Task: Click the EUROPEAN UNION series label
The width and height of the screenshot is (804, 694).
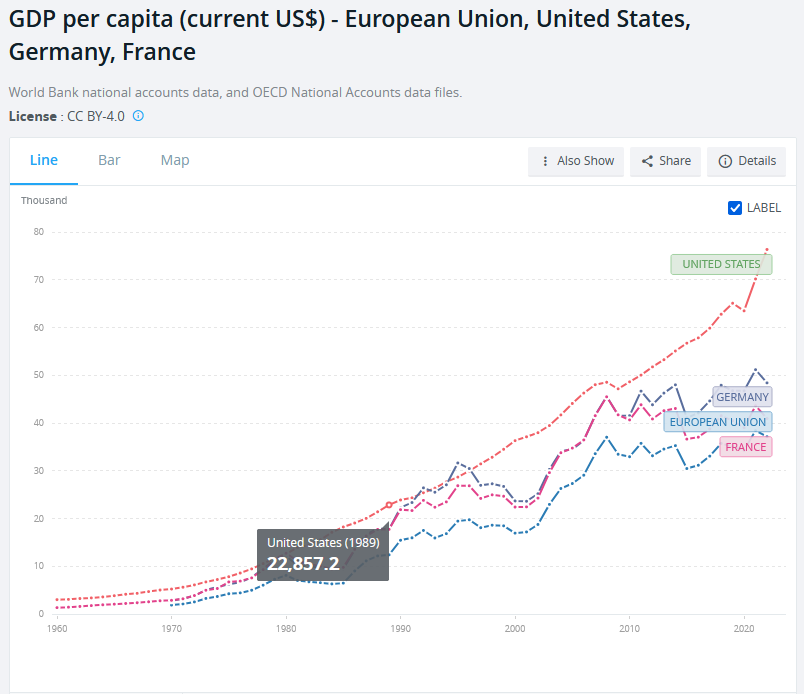Action: click(x=717, y=422)
